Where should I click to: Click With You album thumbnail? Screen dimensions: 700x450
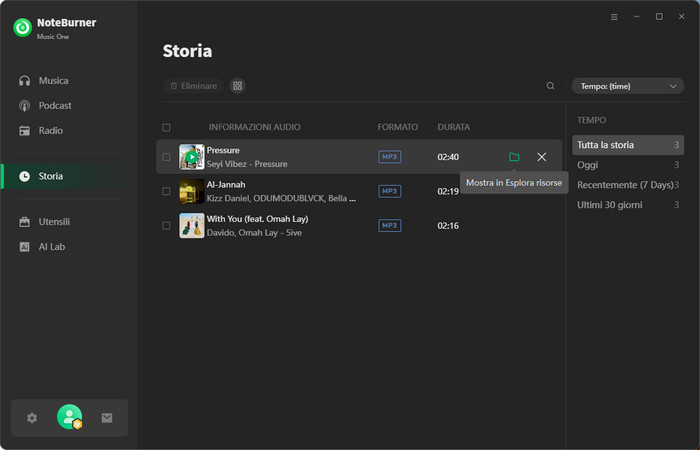tap(192, 225)
